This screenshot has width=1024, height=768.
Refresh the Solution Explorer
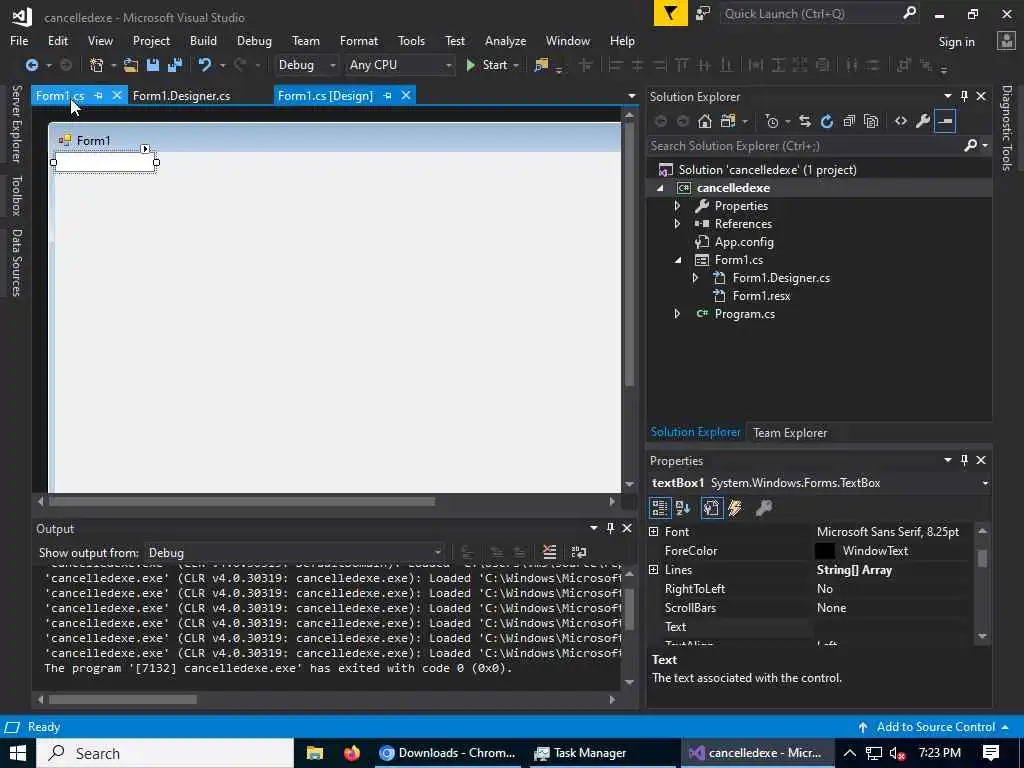point(827,121)
